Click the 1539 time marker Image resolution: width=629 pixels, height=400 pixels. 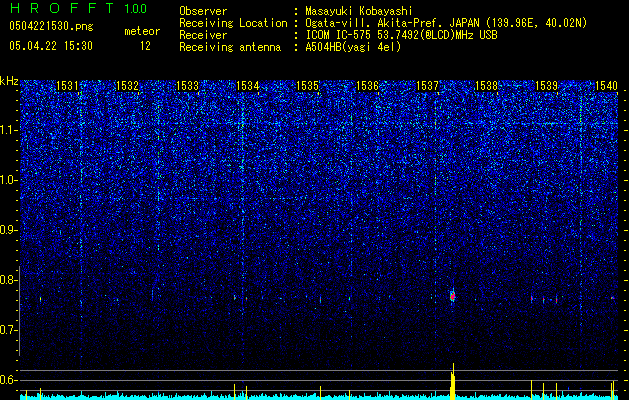(546, 85)
